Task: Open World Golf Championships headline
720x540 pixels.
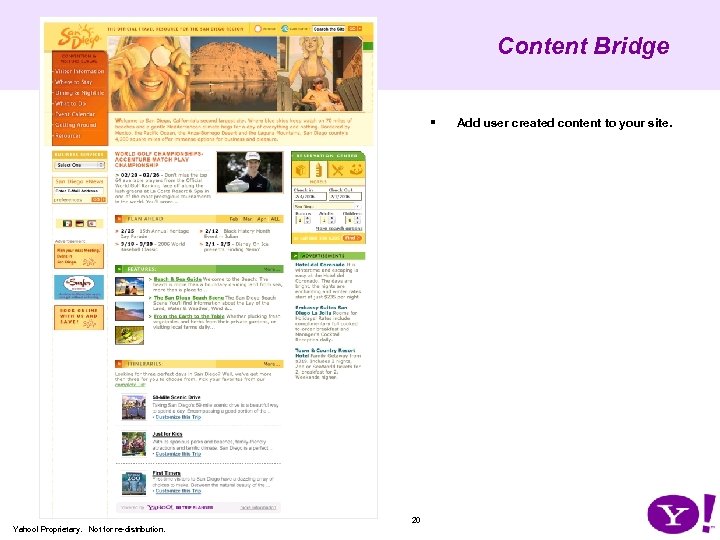Action: (159, 159)
